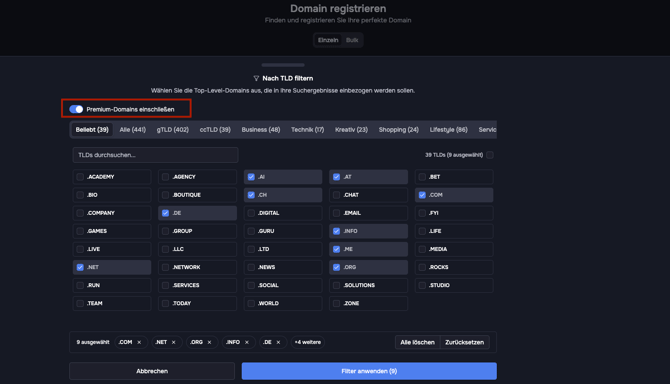Open the ccTLD (39) tab
Viewport: 670px width, 384px height.
pos(215,129)
